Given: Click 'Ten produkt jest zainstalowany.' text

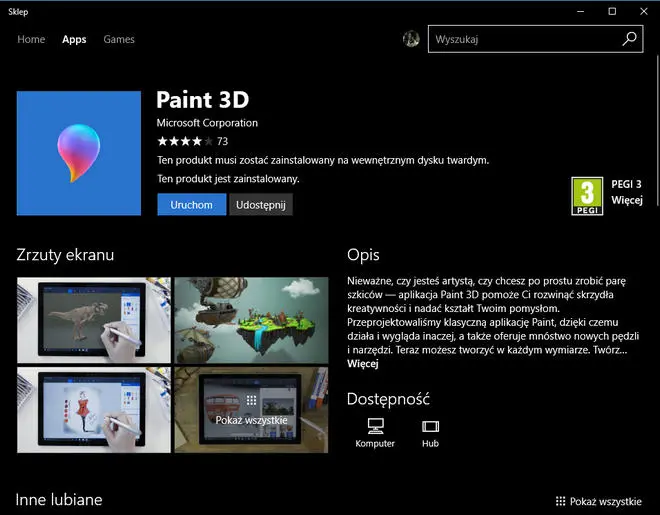Looking at the screenshot, I should [228, 179].
